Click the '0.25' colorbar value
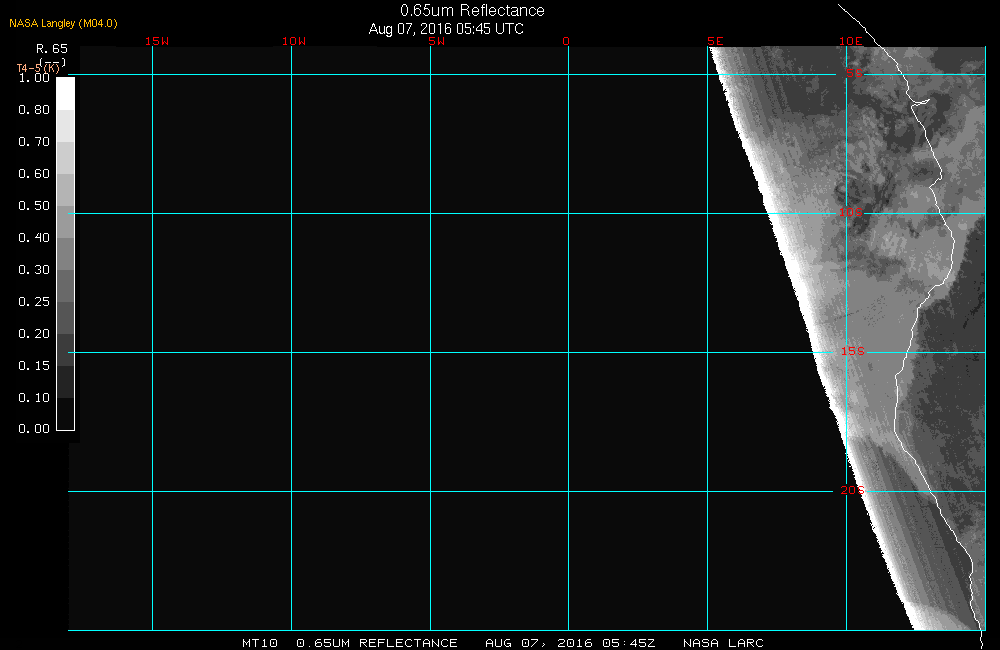 point(34,301)
